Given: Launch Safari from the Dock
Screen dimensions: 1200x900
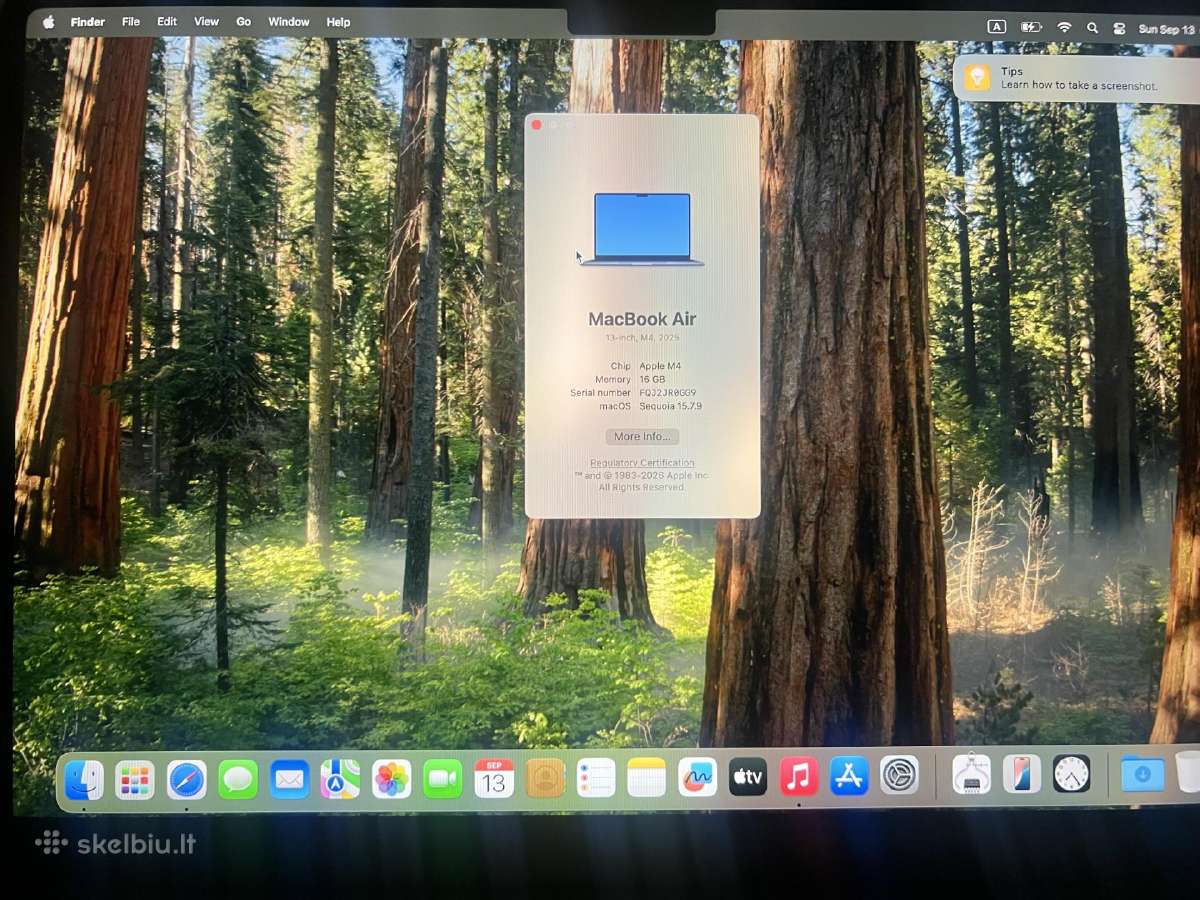Looking at the screenshot, I should (x=187, y=780).
